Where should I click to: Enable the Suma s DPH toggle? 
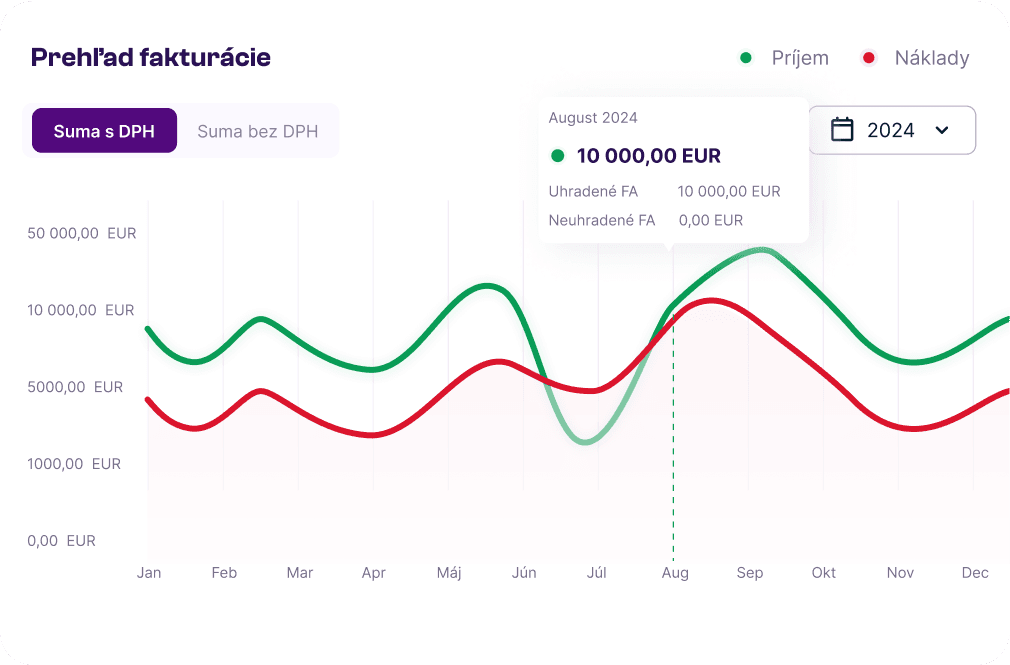click(x=104, y=131)
